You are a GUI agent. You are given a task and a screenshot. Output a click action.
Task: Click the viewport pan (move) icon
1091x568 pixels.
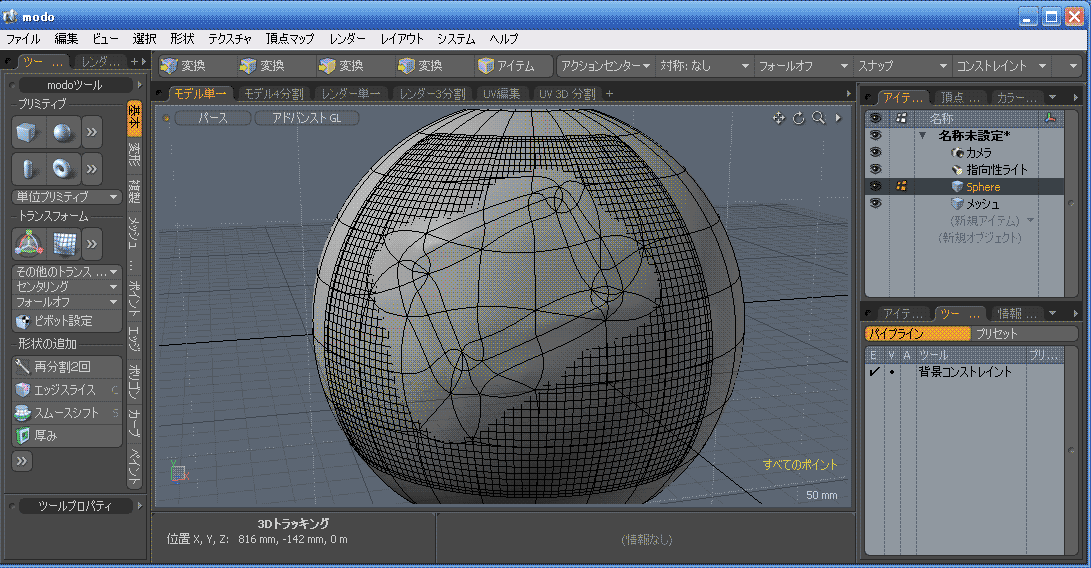[x=778, y=118]
